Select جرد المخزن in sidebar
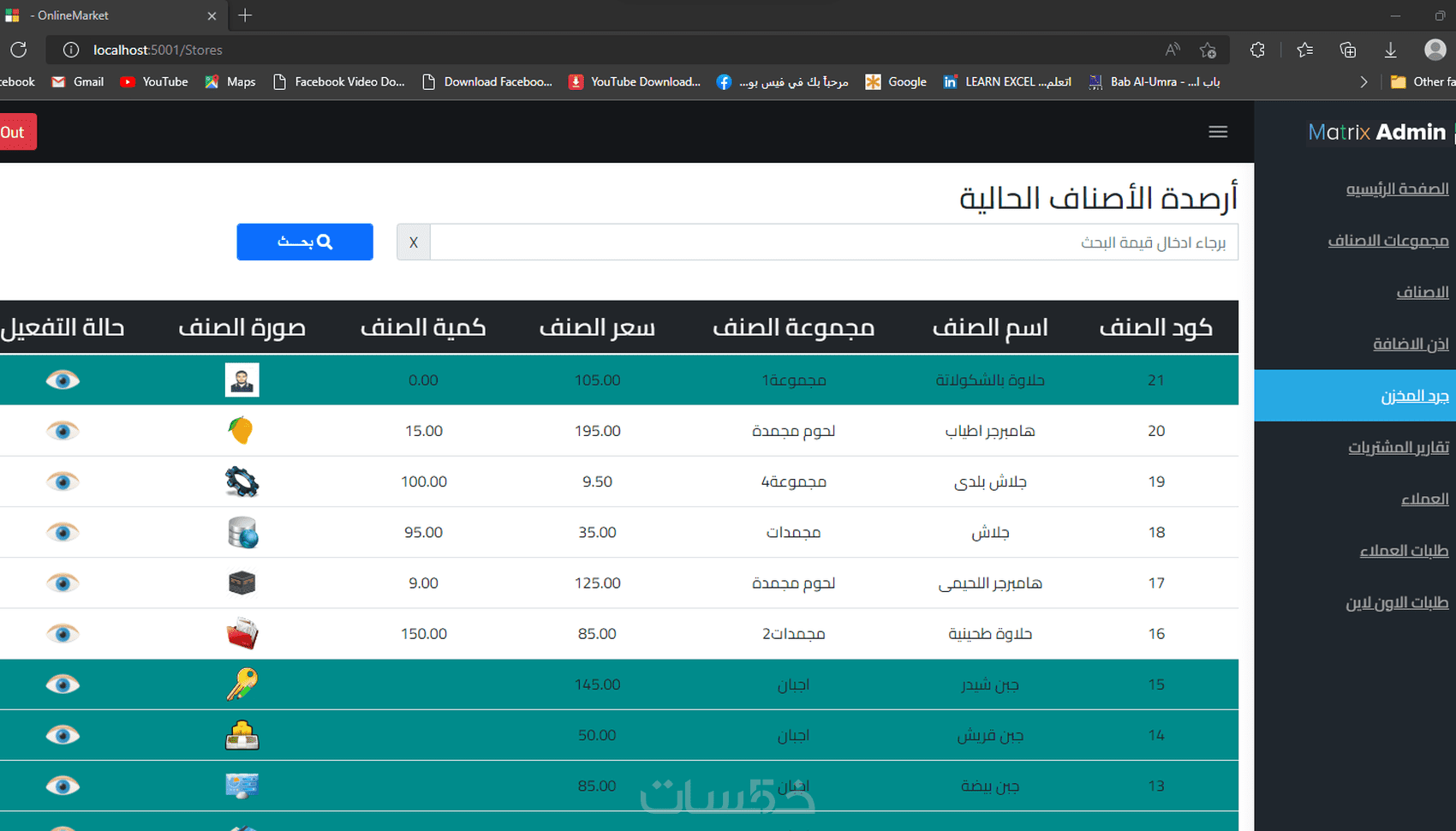1456x831 pixels. [1415, 396]
